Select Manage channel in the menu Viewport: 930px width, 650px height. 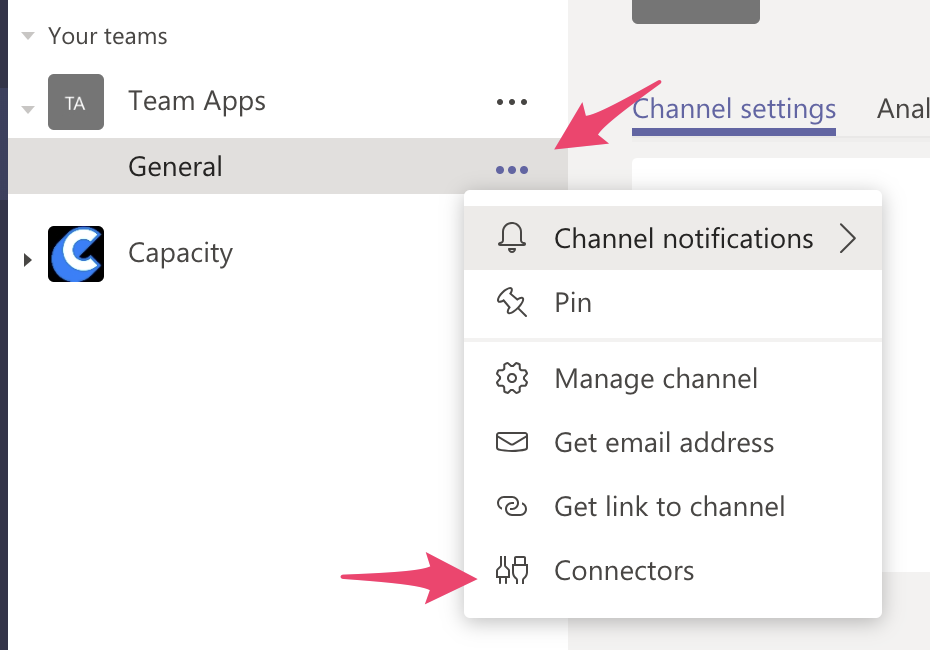pos(655,379)
